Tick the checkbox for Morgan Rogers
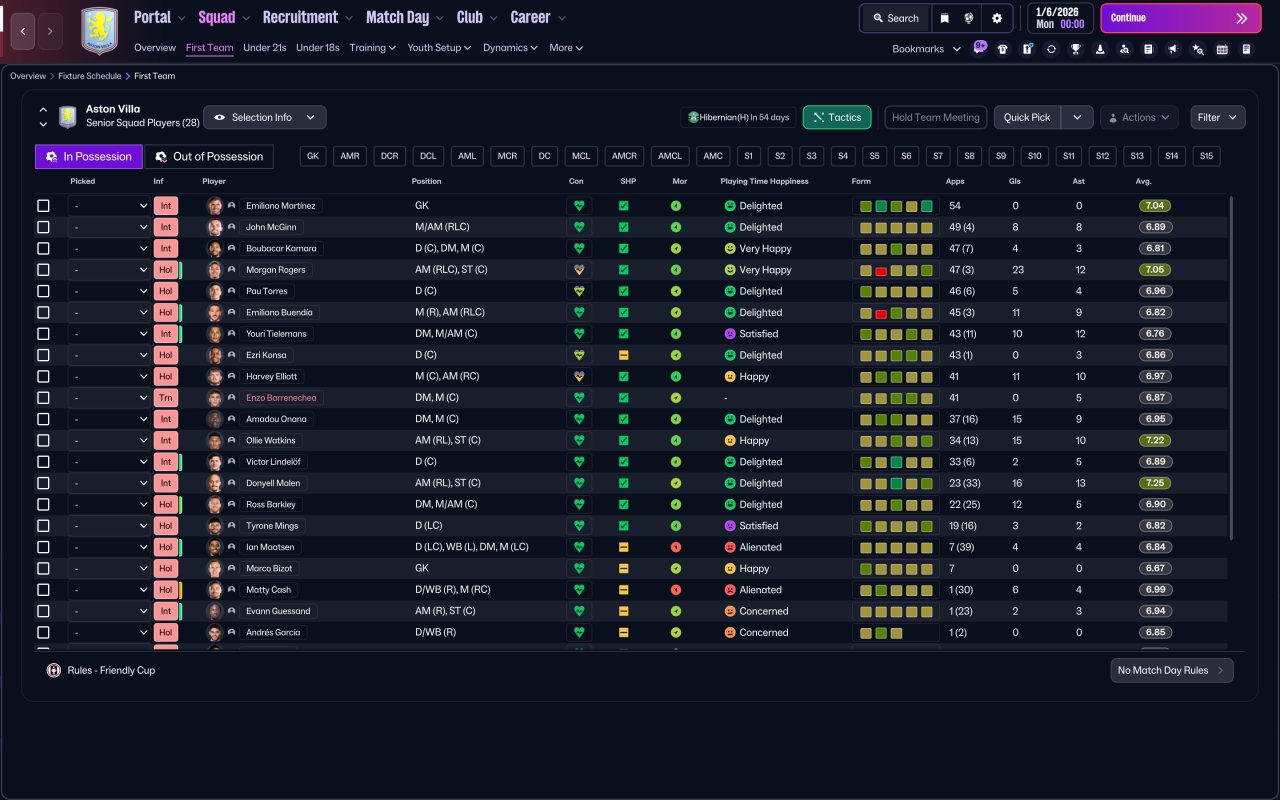The width and height of the screenshot is (1280, 800). [x=43, y=270]
